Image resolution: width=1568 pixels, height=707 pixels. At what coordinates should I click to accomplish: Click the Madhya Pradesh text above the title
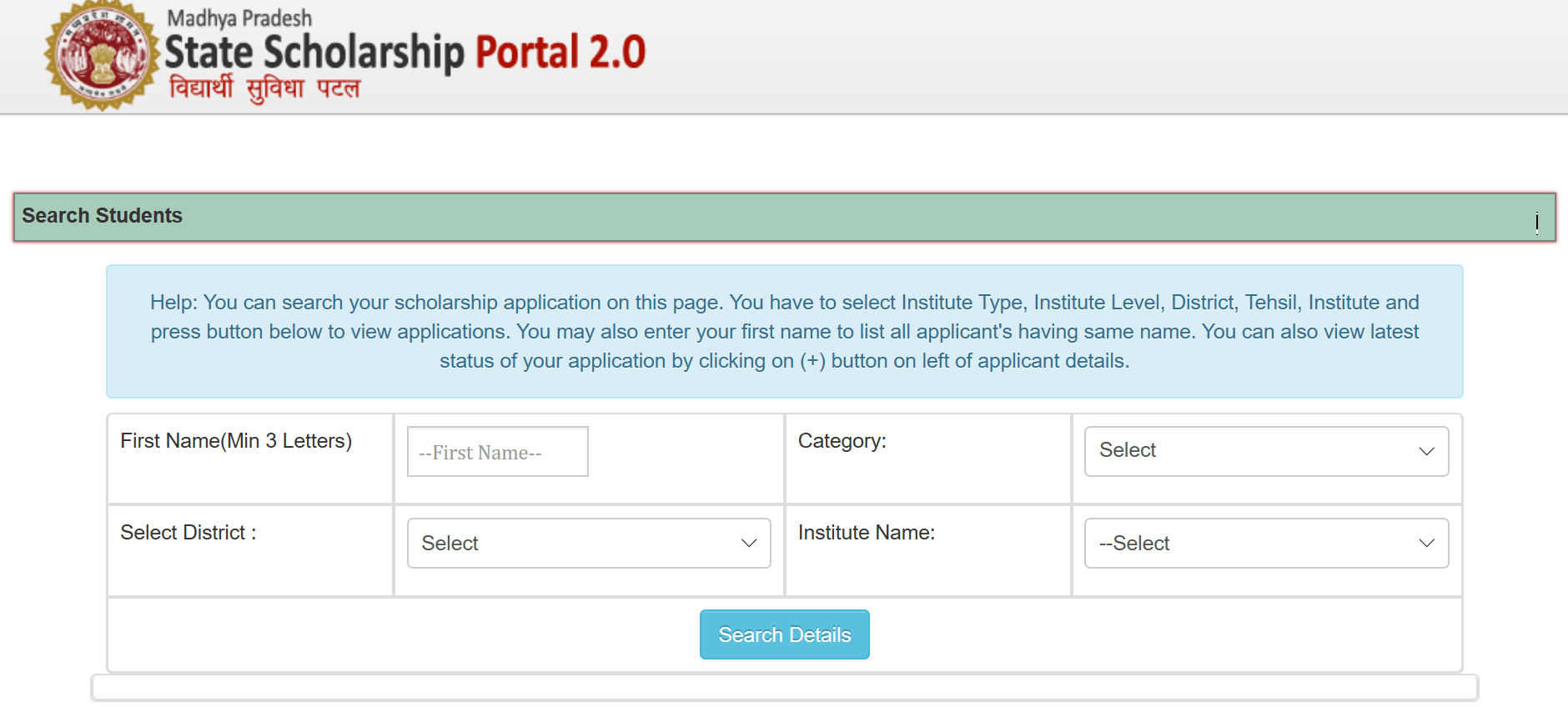point(239,18)
